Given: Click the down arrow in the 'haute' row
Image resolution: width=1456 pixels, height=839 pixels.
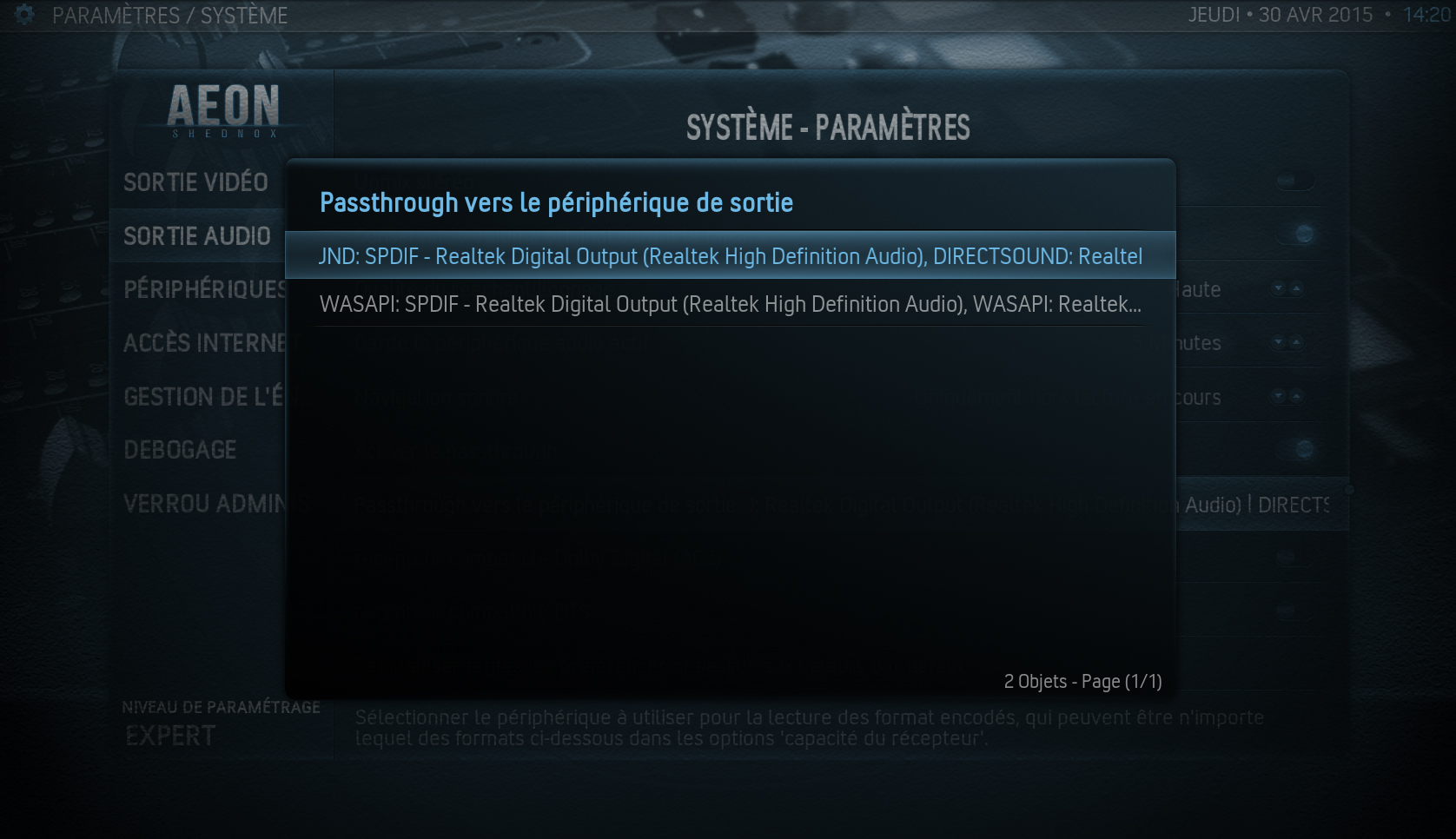Looking at the screenshot, I should [1279, 289].
